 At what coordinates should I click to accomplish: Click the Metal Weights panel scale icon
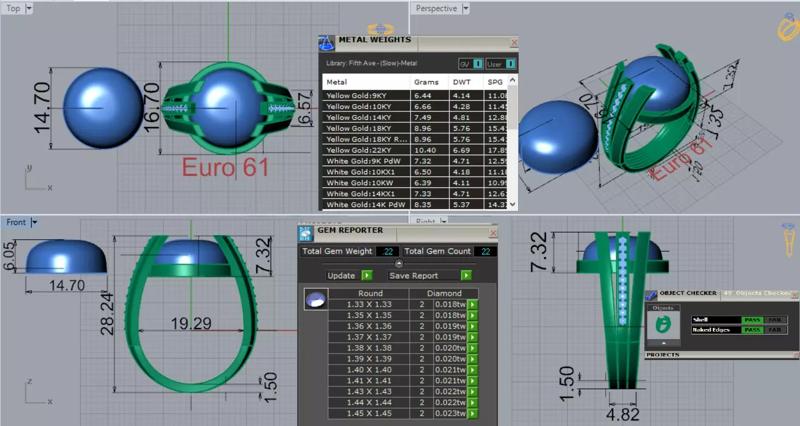coord(327,43)
